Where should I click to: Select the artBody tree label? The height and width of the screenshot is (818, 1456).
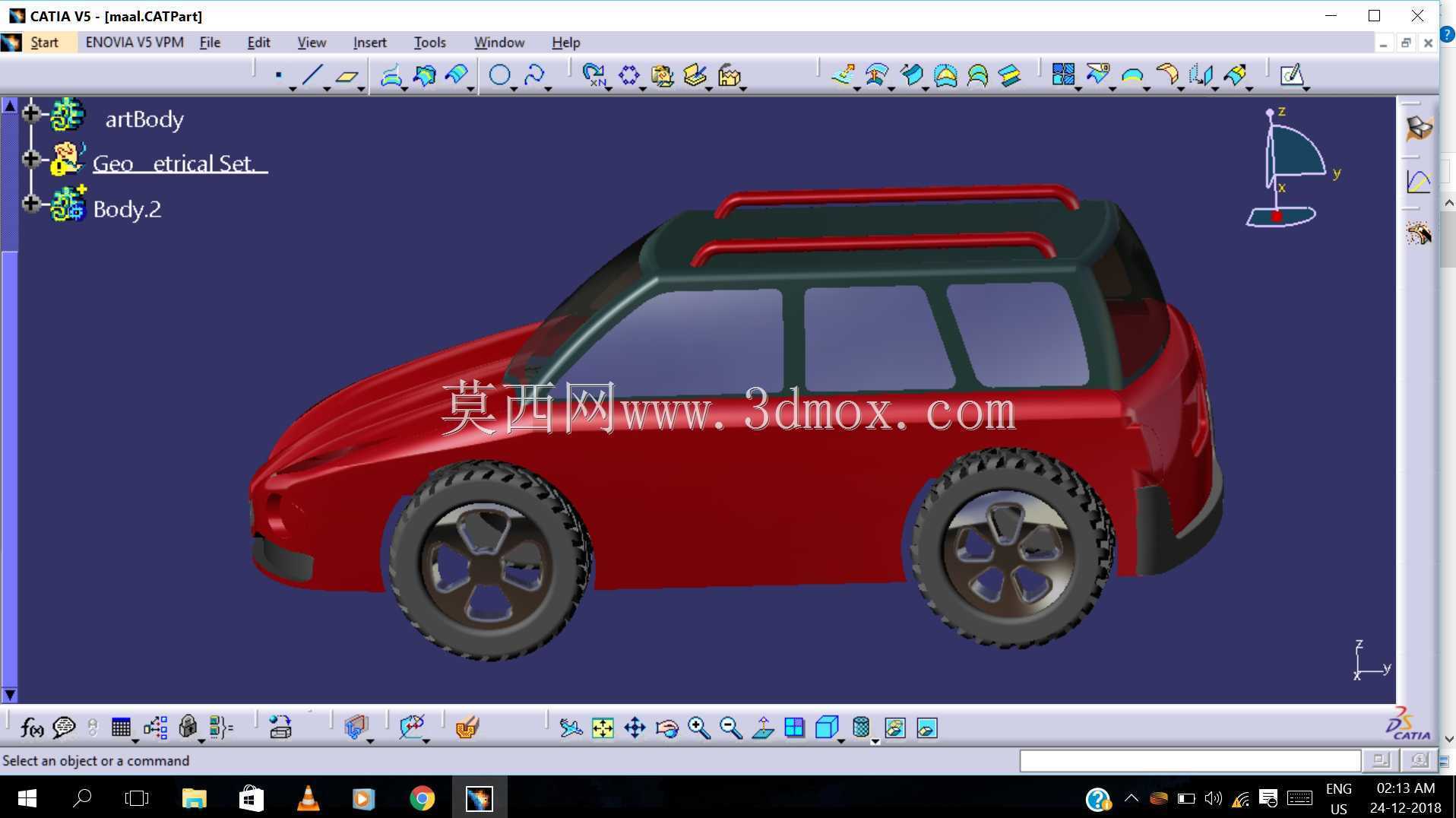click(x=144, y=119)
